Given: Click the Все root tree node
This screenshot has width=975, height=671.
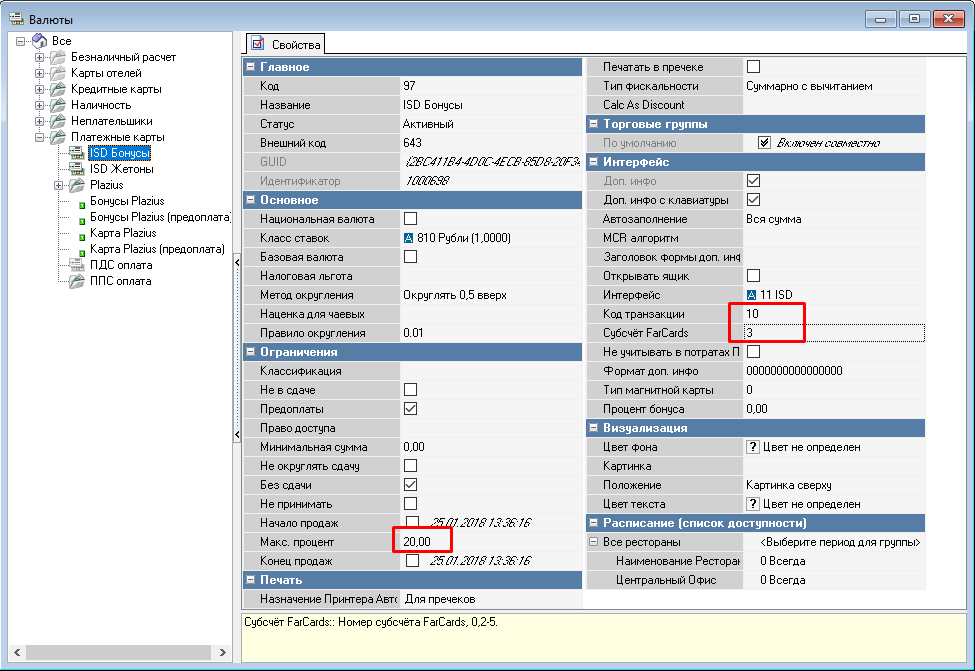Looking at the screenshot, I should pyautogui.click(x=61, y=40).
